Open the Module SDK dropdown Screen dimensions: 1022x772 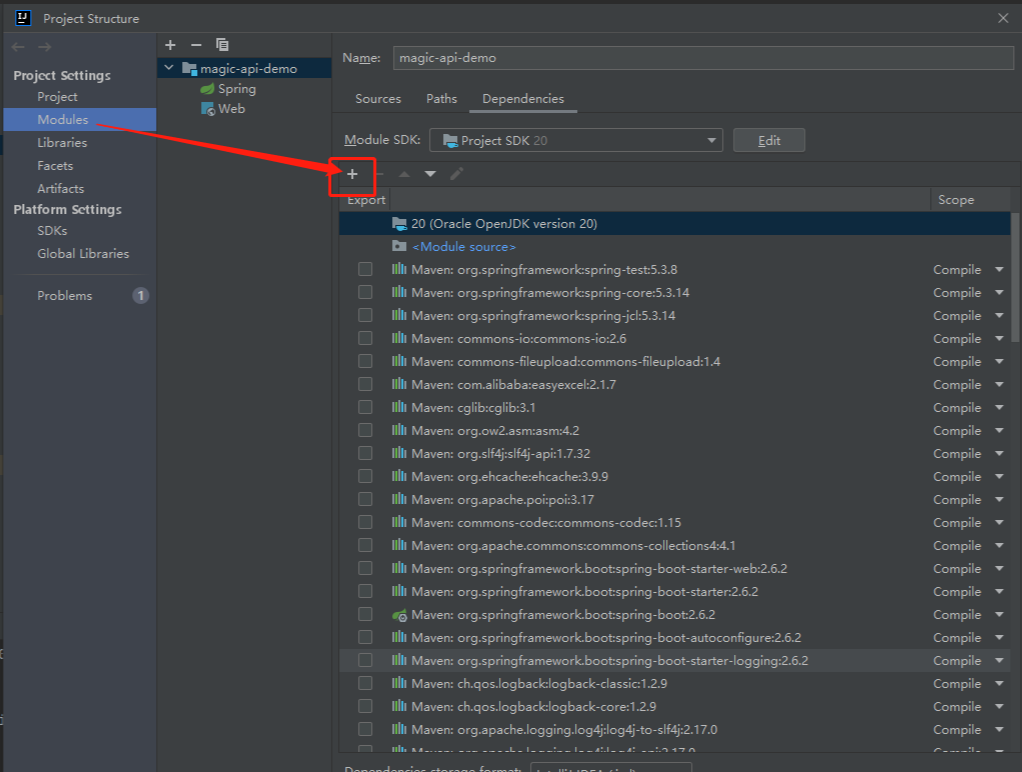(x=576, y=140)
